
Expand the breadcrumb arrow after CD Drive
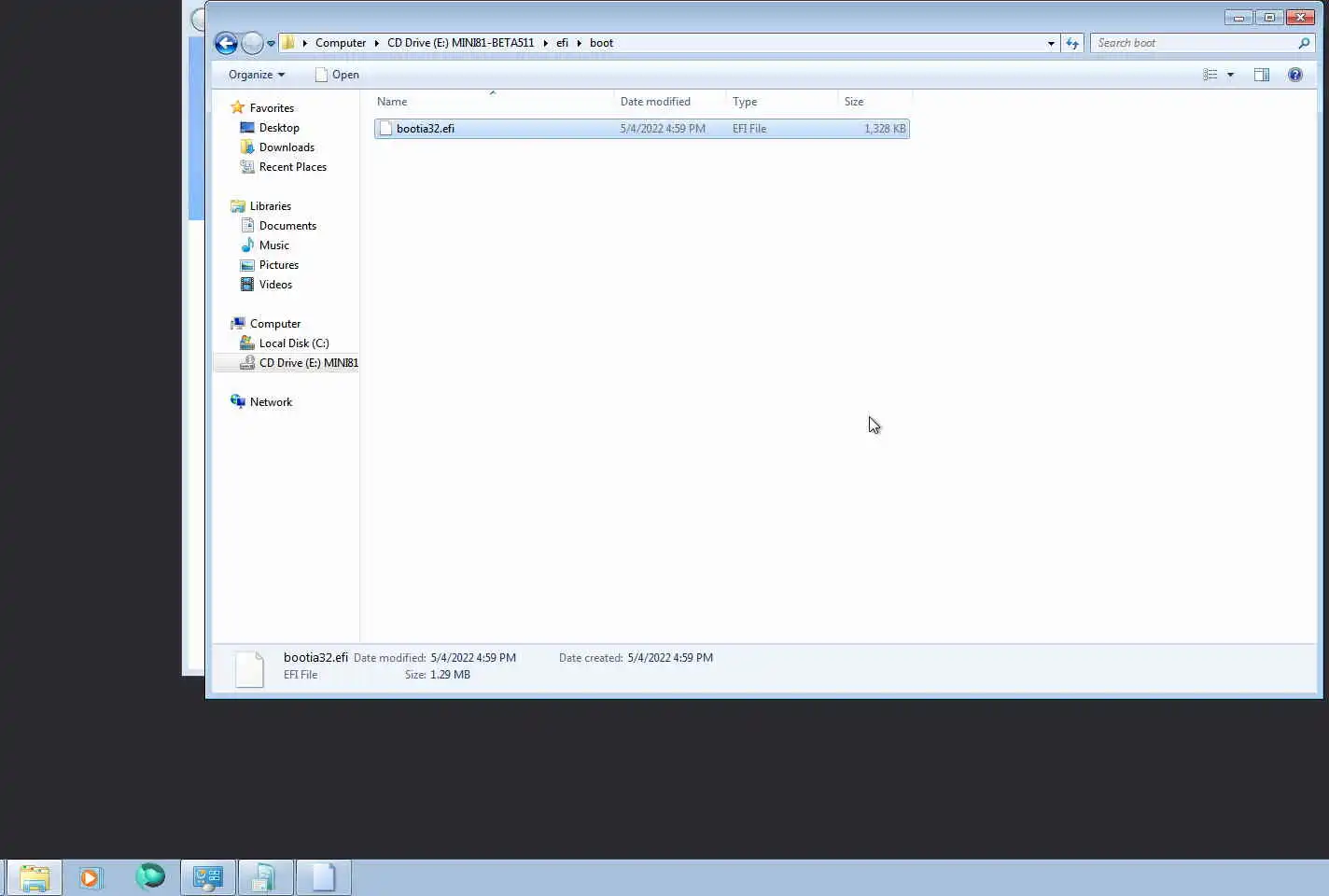pos(546,43)
